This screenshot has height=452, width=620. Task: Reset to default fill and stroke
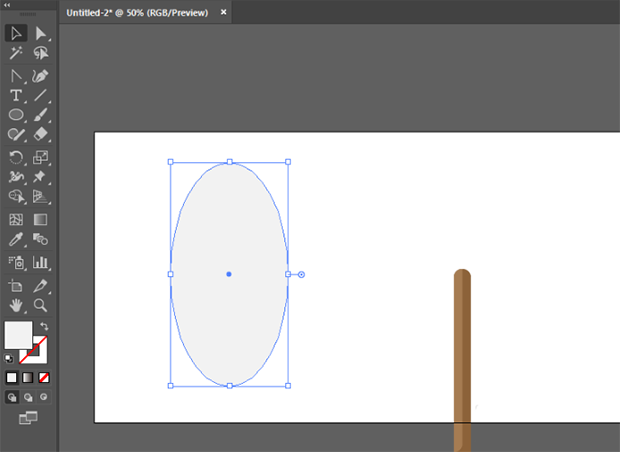(x=10, y=357)
